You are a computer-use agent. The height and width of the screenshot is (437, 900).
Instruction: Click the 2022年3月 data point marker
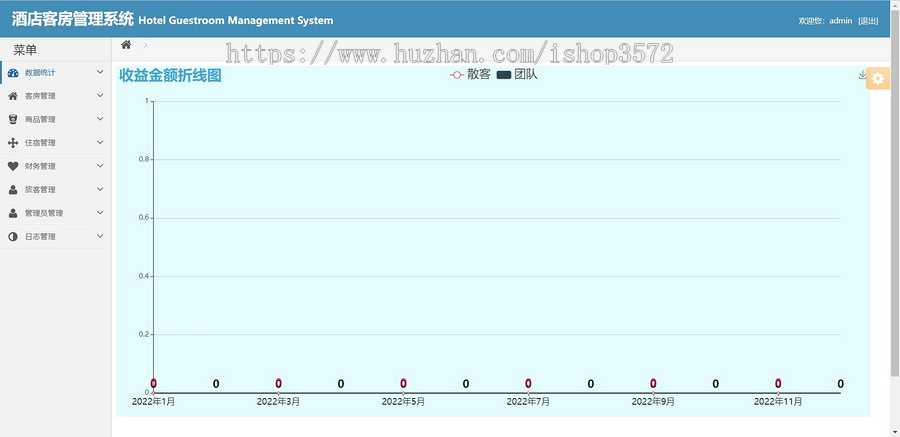click(x=278, y=393)
